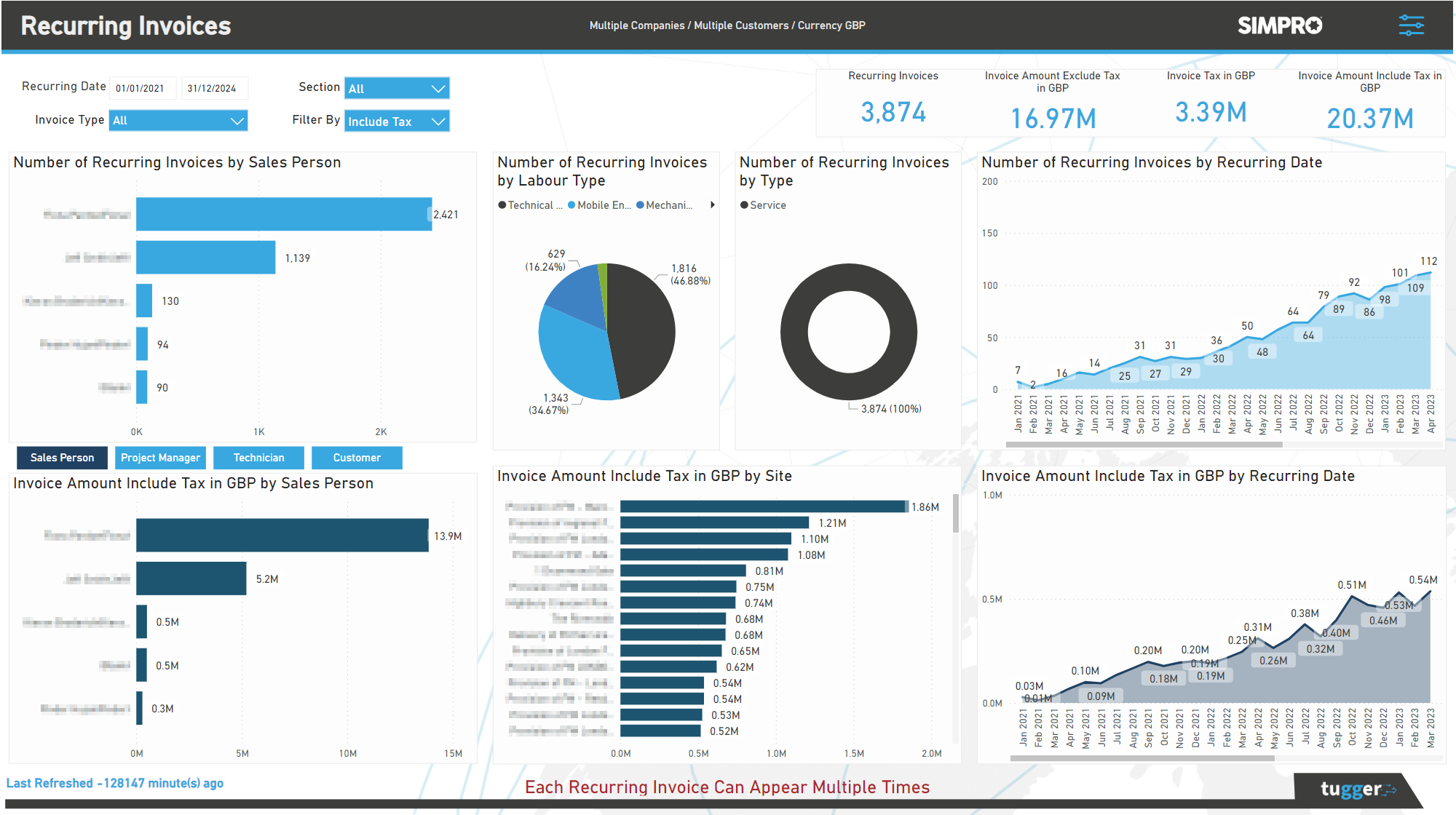Click the Technical legend marker in the pie chart
The image size is (1456, 815).
coord(502,204)
